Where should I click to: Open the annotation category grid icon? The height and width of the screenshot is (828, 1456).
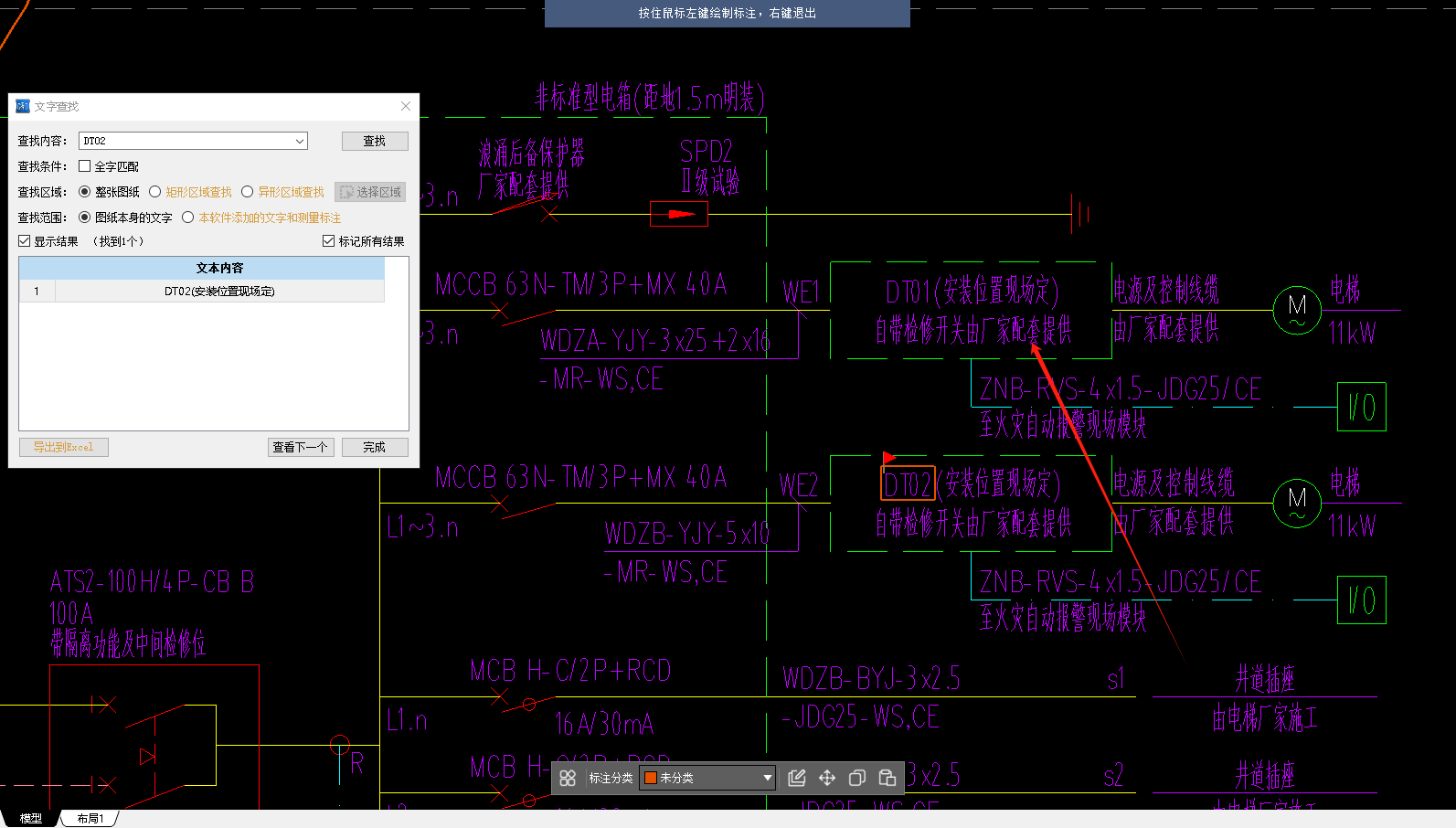click(x=568, y=778)
